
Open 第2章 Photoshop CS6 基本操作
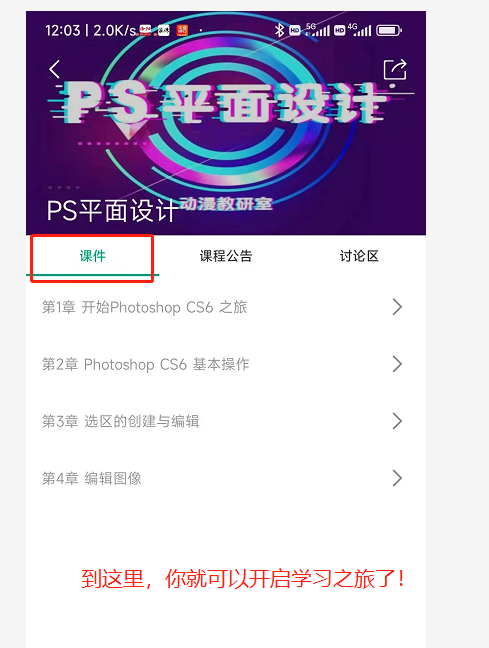click(x=226, y=364)
